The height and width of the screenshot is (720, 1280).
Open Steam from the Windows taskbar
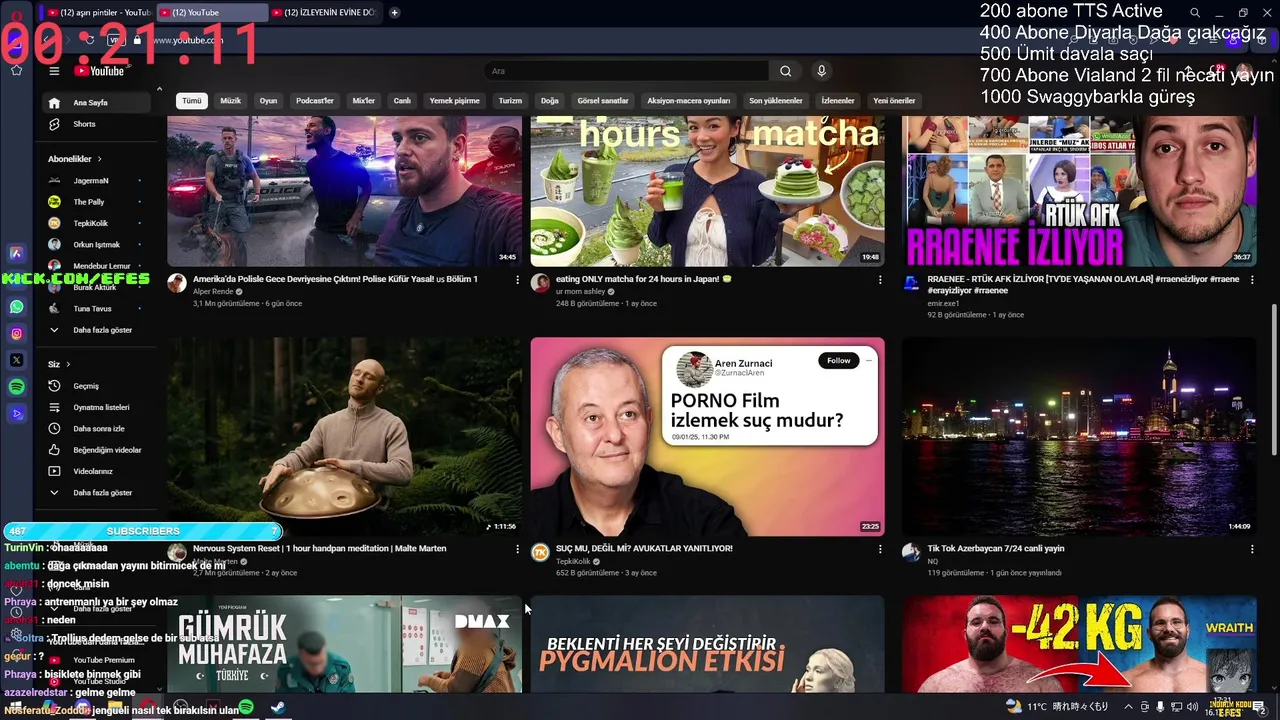click(x=277, y=707)
